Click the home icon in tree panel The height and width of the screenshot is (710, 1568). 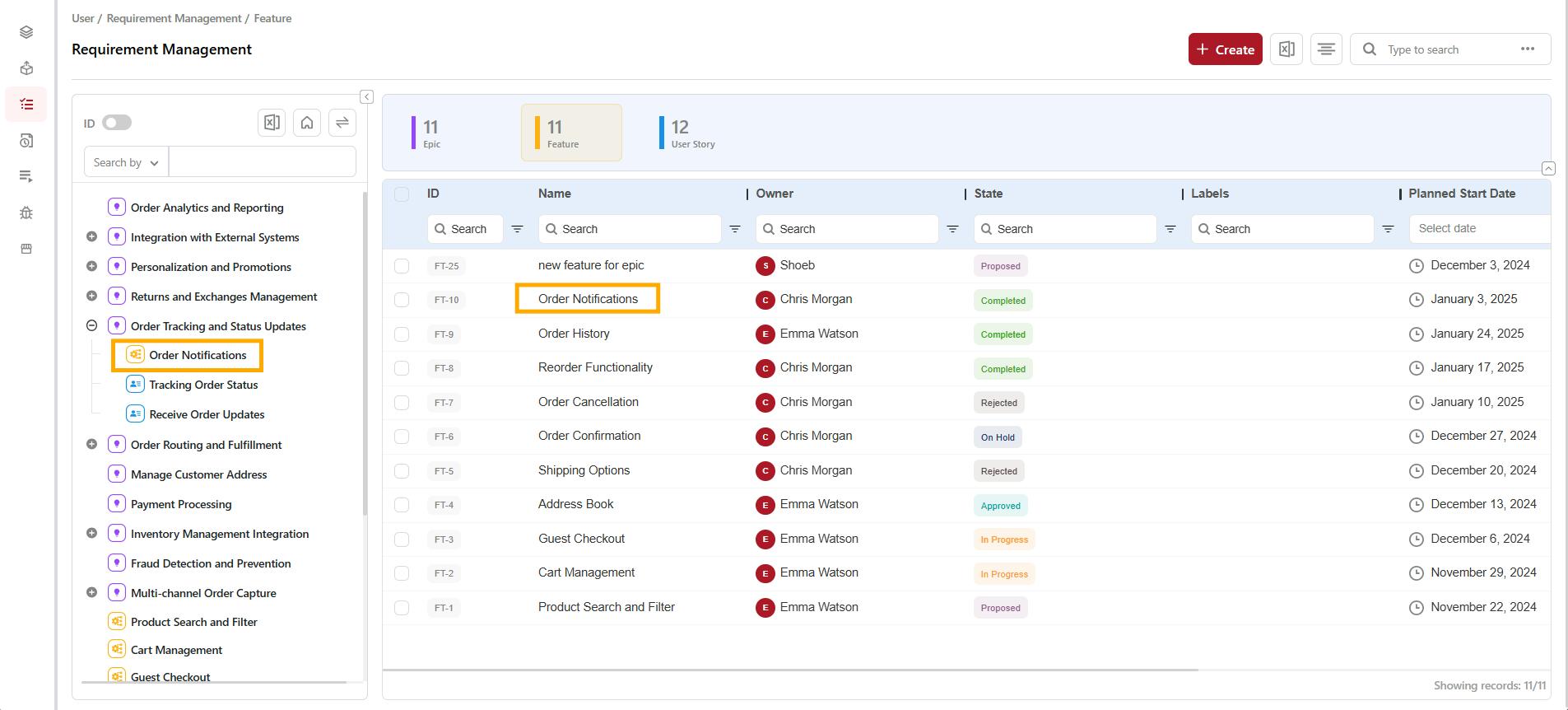(307, 123)
